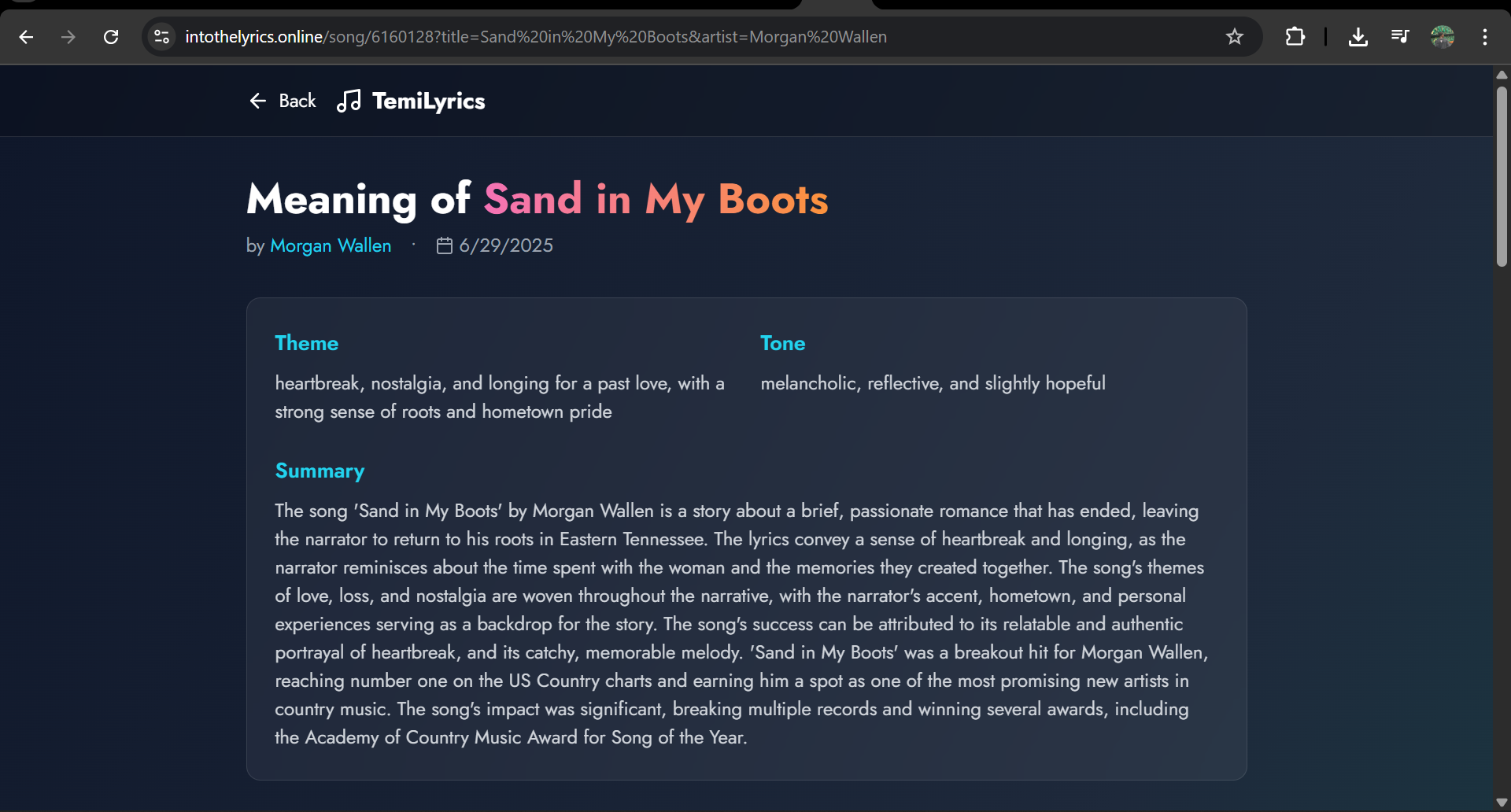Screen dimensions: 1511x812
Task: Click the browser forward arrow
Action: [x=68, y=37]
